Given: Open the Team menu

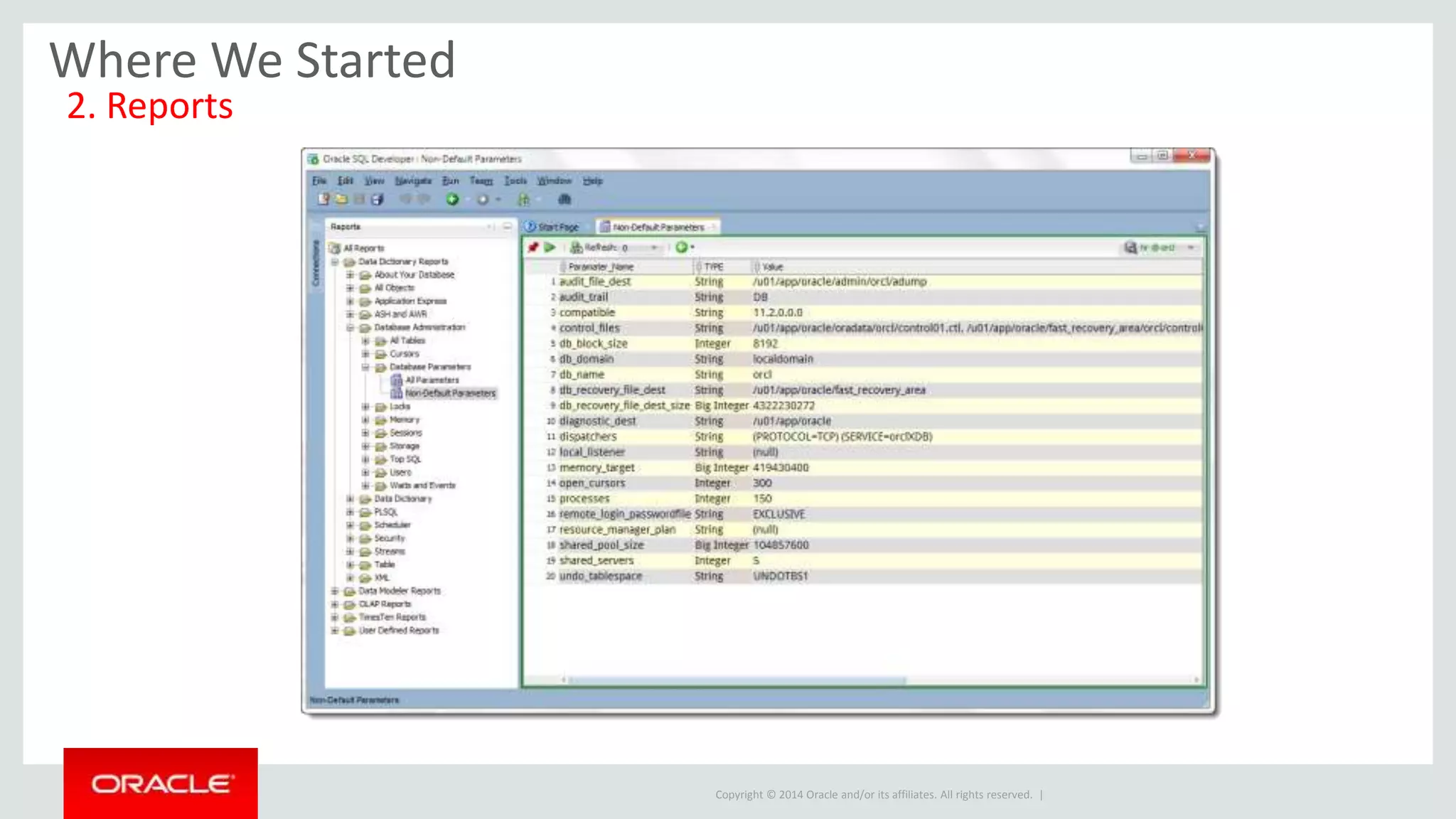Looking at the screenshot, I should coord(481,181).
